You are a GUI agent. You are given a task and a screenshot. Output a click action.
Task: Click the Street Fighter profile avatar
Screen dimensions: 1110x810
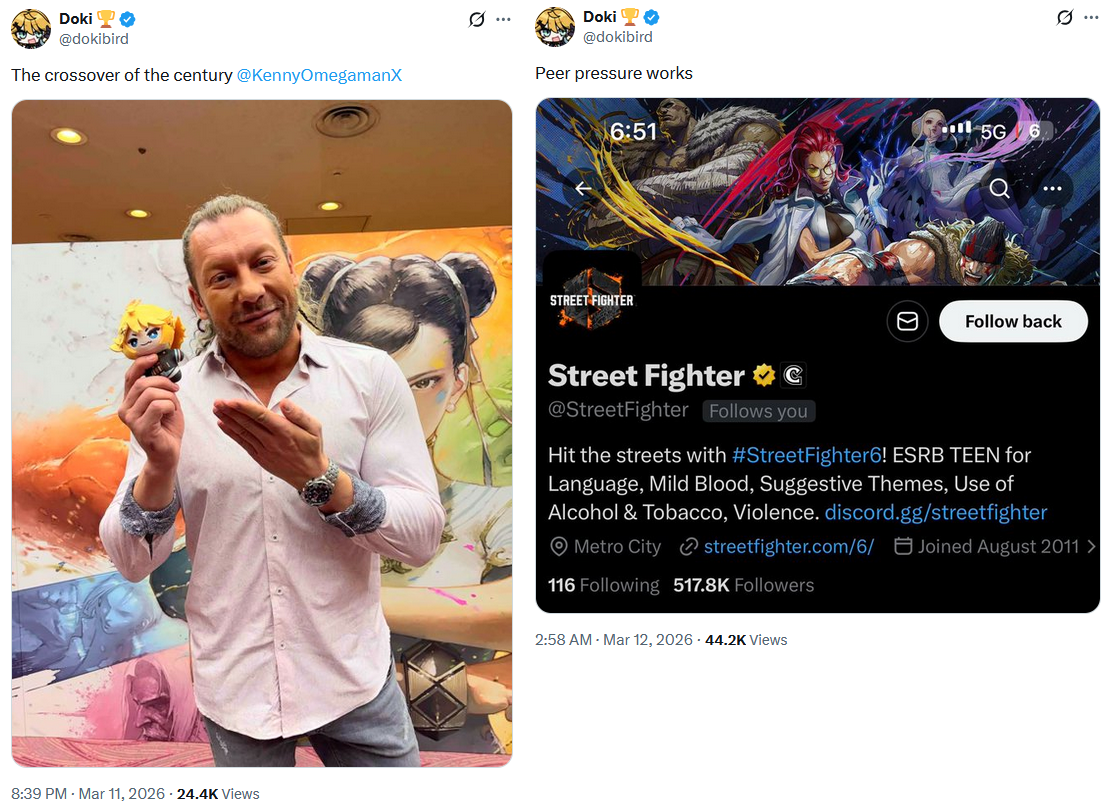[592, 301]
